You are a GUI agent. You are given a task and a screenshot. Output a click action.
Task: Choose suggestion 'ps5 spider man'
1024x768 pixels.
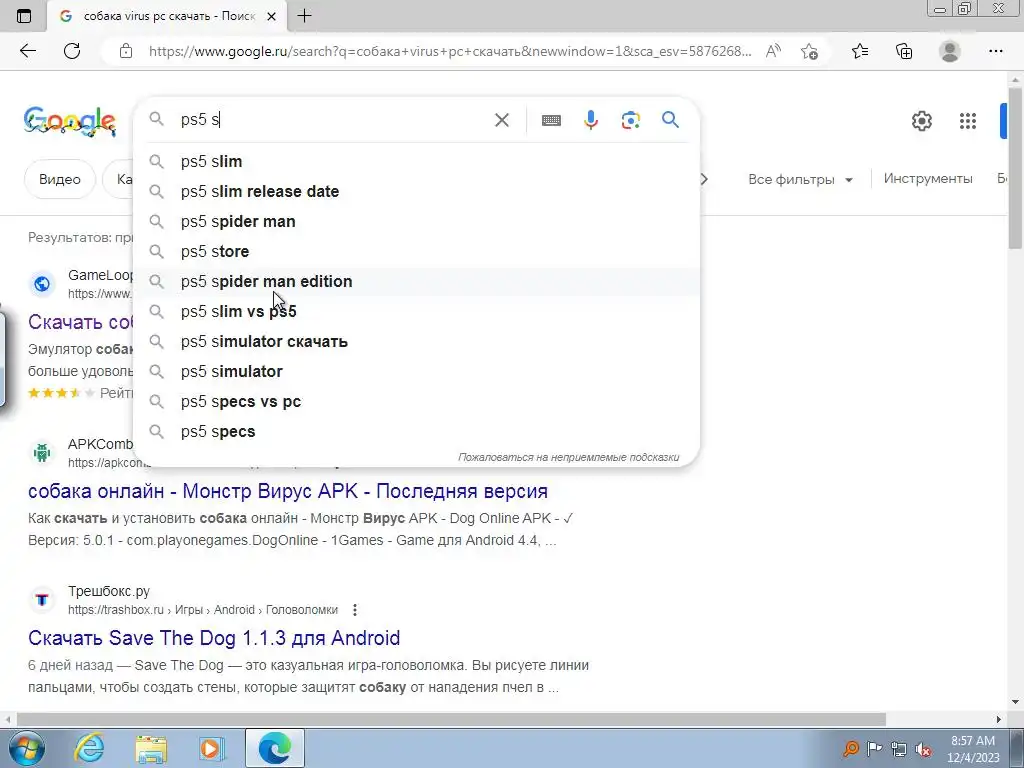point(416,221)
